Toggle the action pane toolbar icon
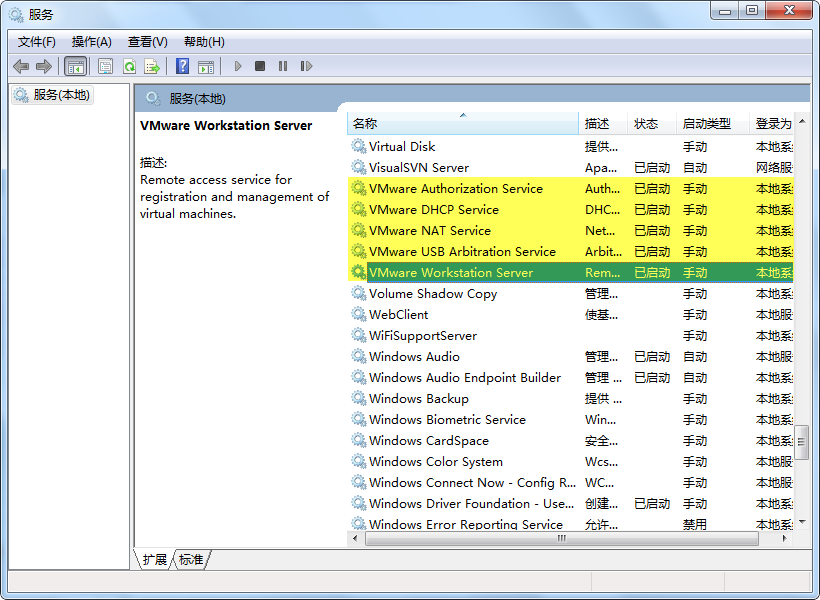Image resolution: width=820 pixels, height=600 pixels. pos(206,66)
